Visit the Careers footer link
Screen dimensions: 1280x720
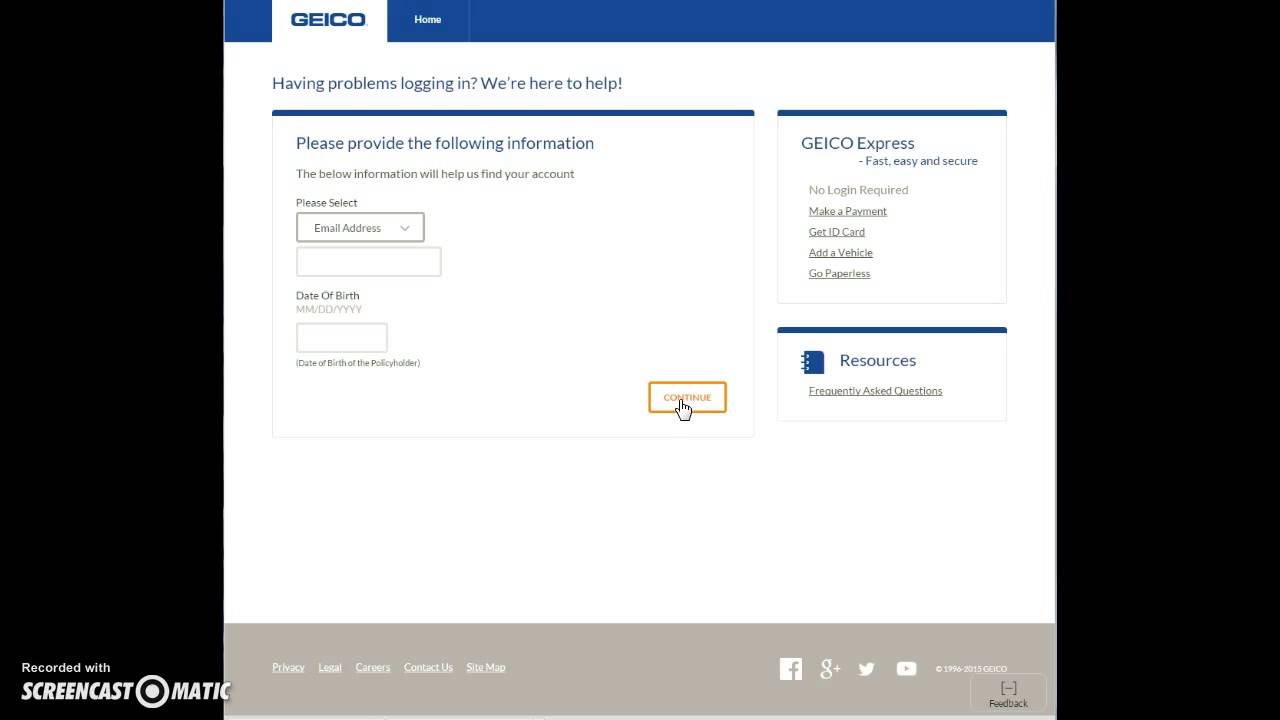(373, 668)
